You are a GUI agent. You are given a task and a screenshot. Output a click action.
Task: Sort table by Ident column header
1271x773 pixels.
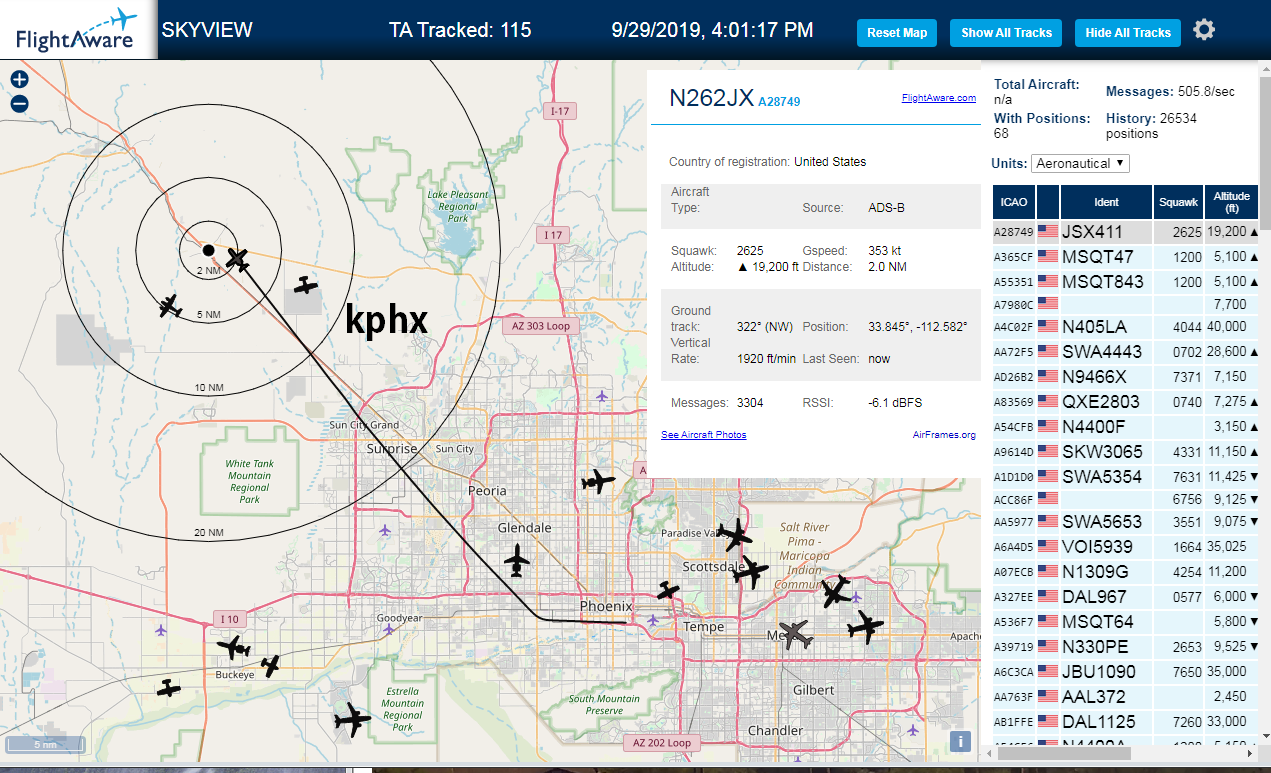(x=1106, y=201)
